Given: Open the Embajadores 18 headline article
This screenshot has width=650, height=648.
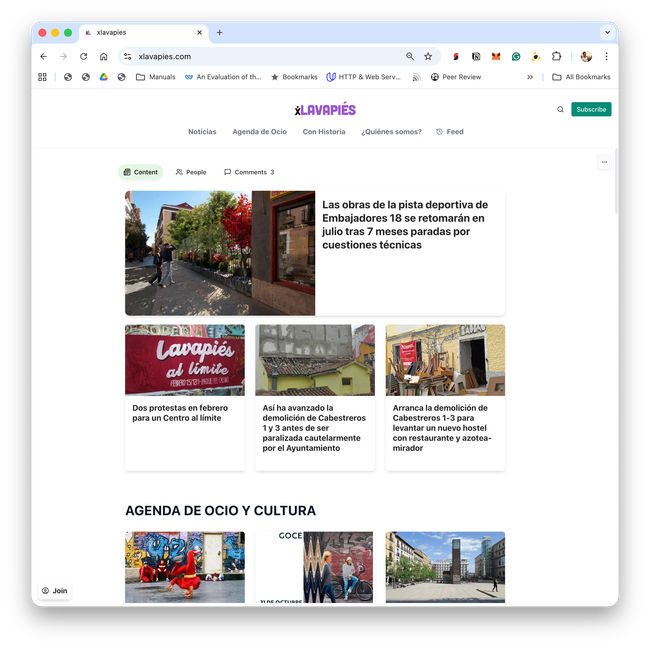Looking at the screenshot, I should [405, 225].
